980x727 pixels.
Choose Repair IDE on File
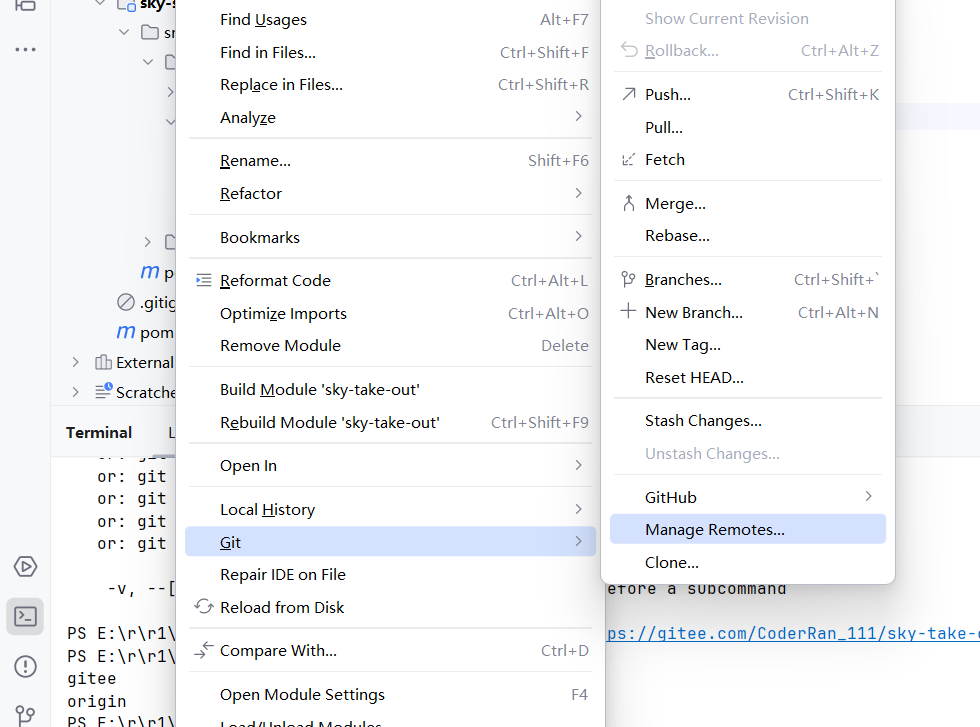point(391,574)
